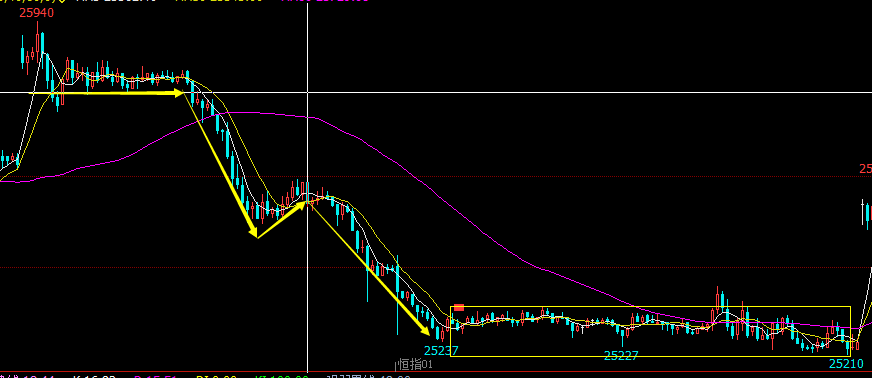Click the 25940 high price label
Image resolution: width=872 pixels, height=378 pixels.
point(37,12)
